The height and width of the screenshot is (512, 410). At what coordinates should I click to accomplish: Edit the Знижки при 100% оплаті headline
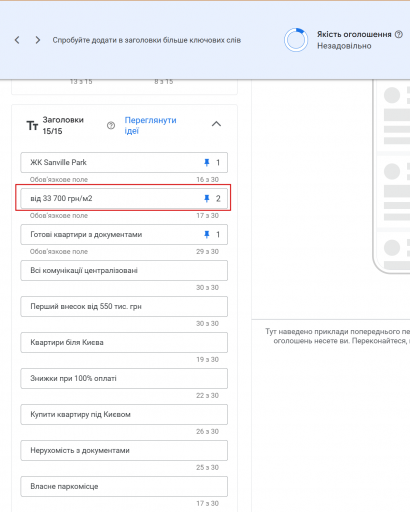124,378
